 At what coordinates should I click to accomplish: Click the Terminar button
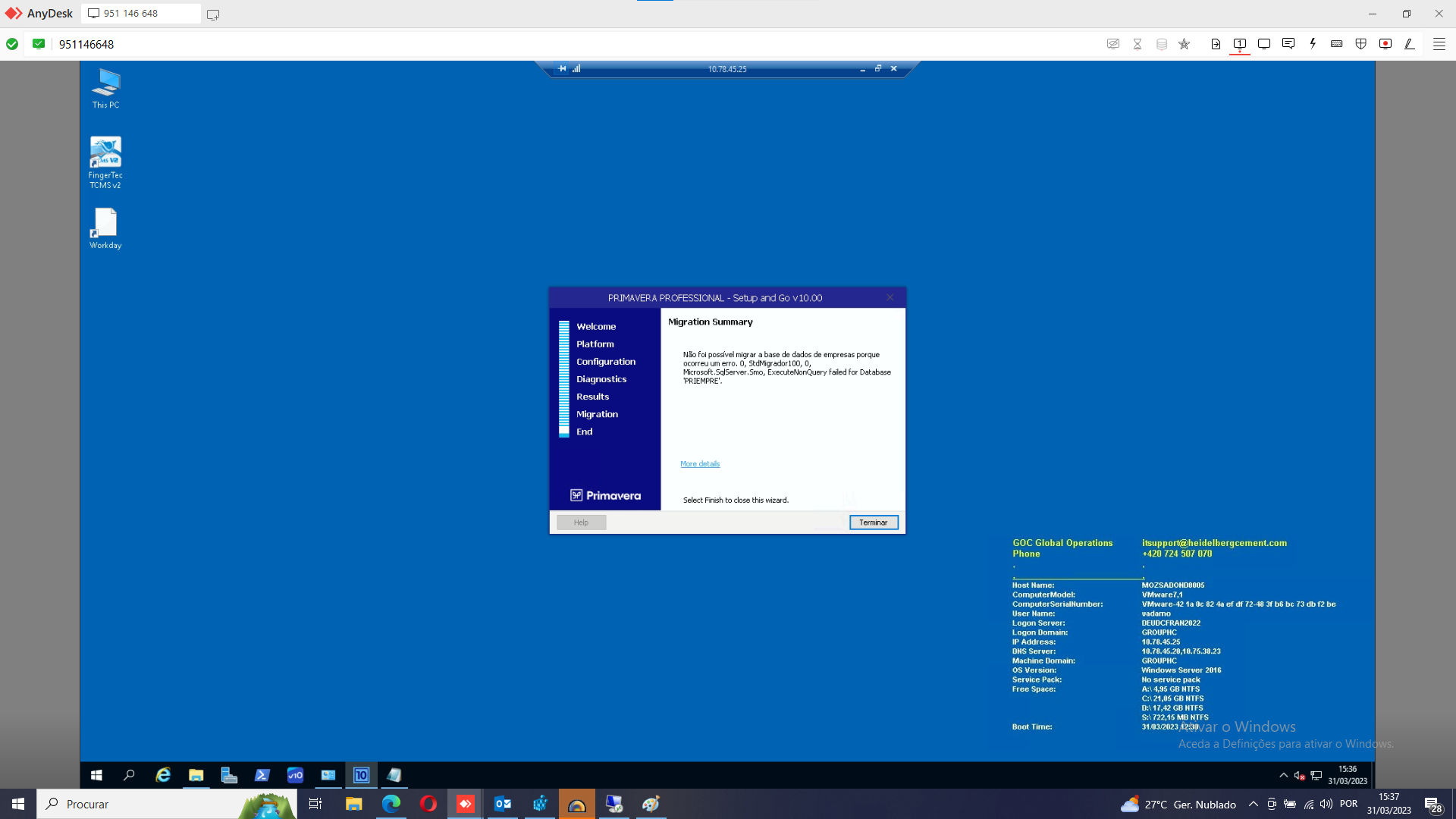coord(874,522)
